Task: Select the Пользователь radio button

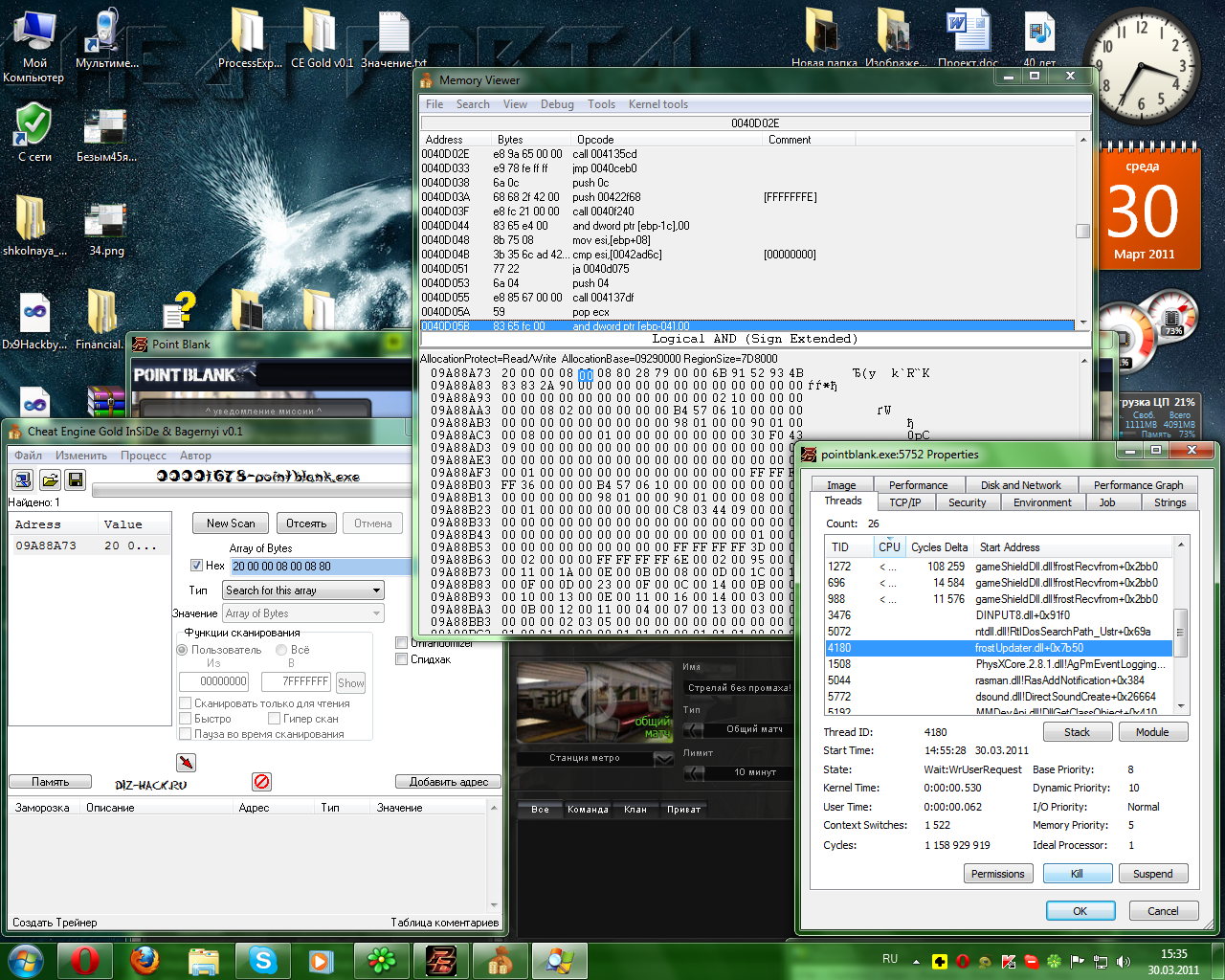Action: click(182, 650)
